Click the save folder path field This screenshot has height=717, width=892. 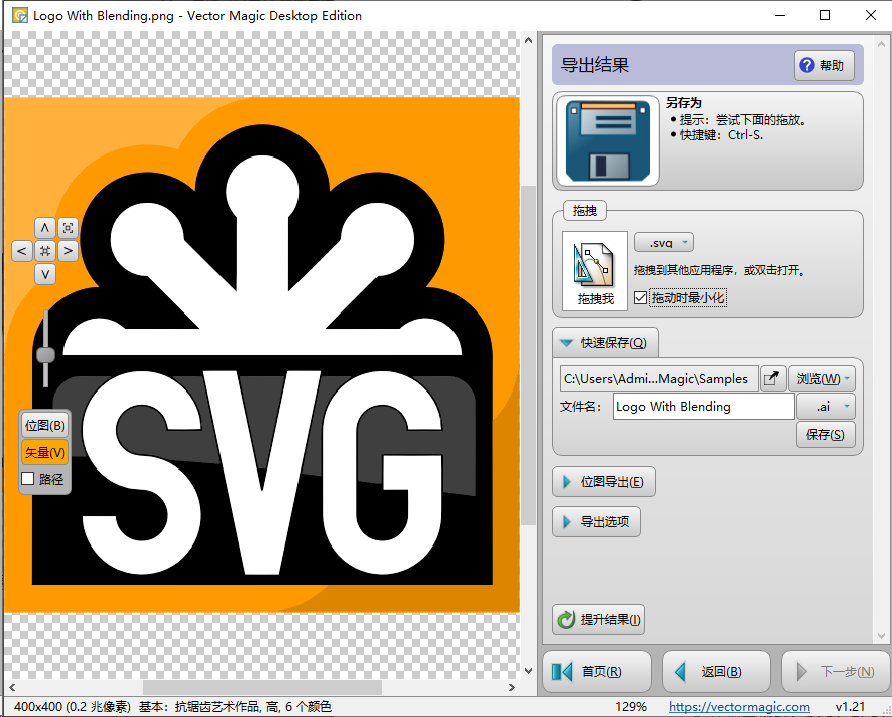click(659, 378)
